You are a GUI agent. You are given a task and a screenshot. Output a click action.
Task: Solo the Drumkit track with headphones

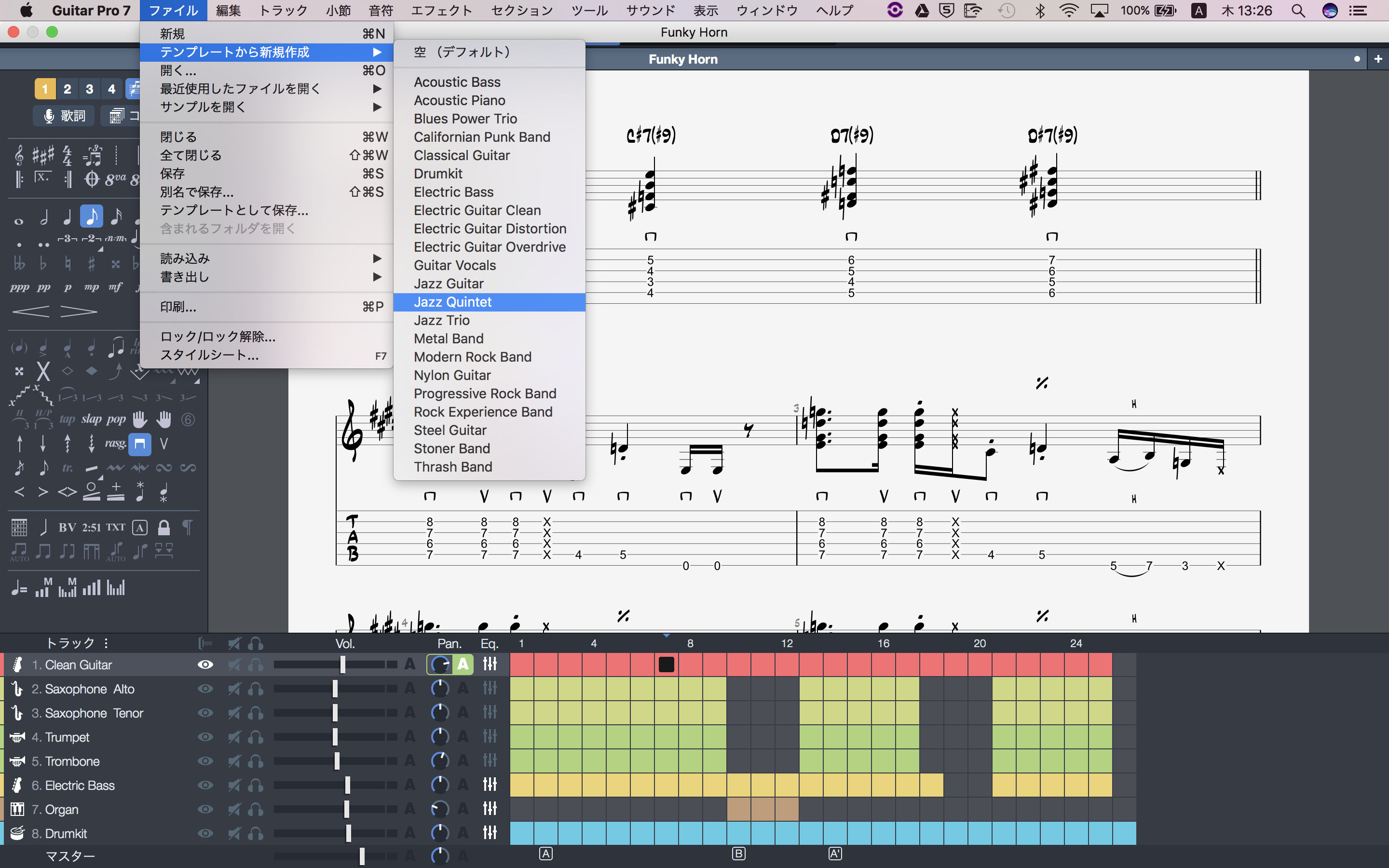point(256,834)
